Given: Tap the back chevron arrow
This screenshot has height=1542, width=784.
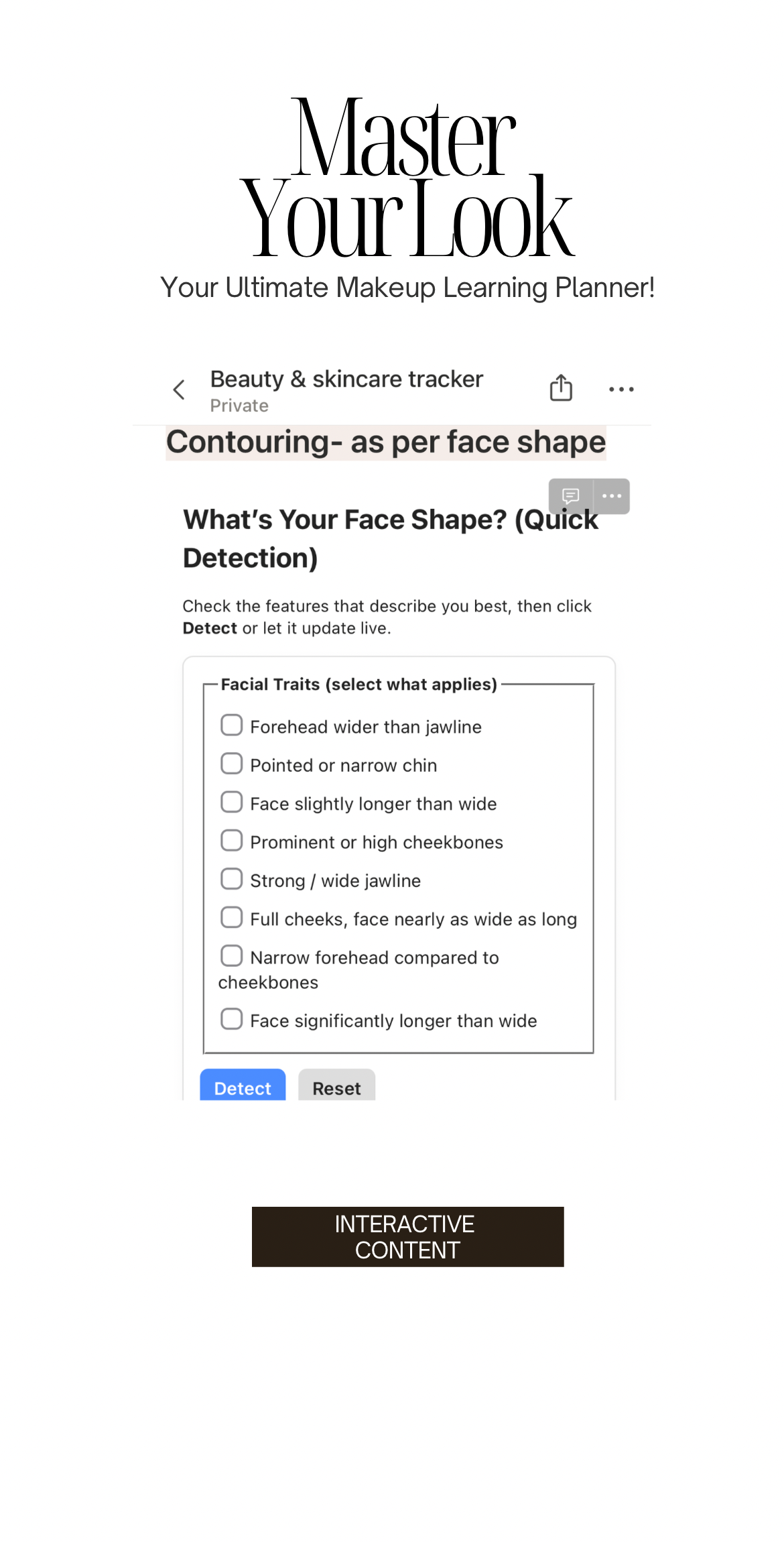Looking at the screenshot, I should pyautogui.click(x=179, y=390).
